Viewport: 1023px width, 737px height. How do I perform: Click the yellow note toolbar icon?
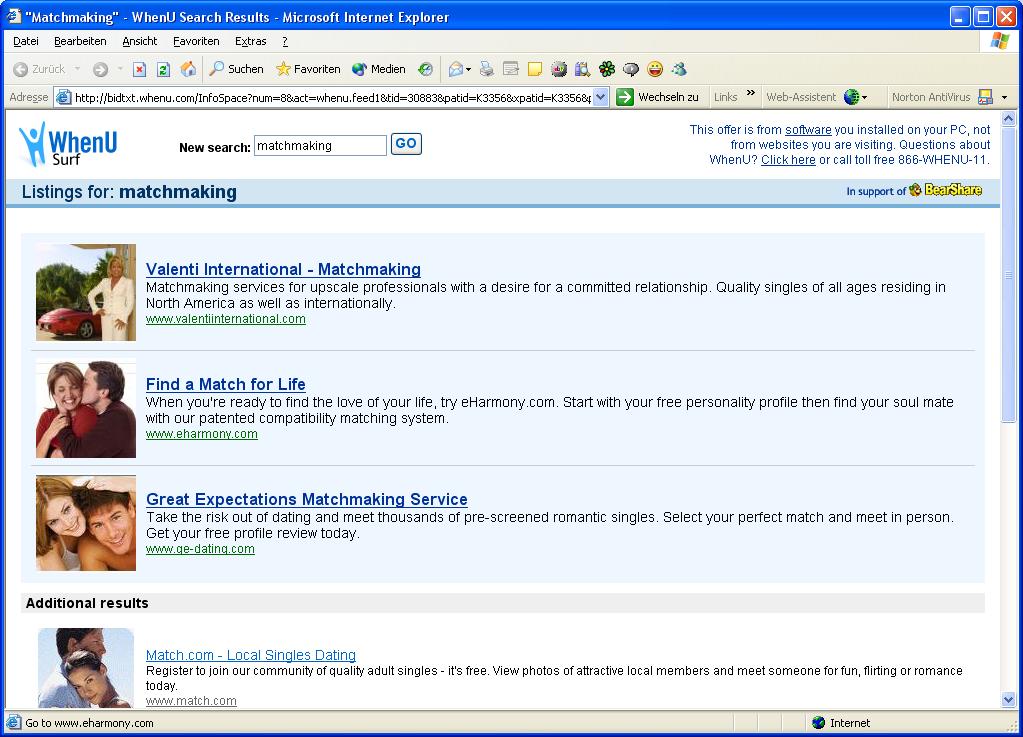point(535,69)
